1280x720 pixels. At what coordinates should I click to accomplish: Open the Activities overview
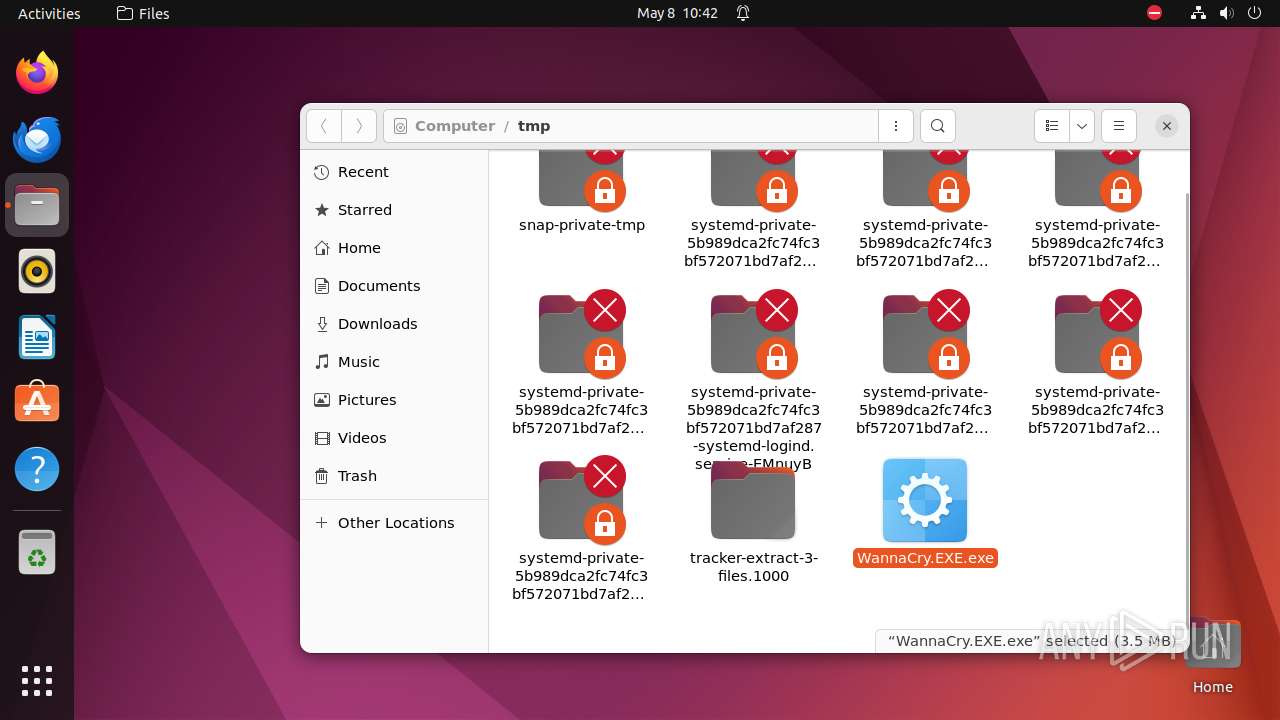[49, 13]
